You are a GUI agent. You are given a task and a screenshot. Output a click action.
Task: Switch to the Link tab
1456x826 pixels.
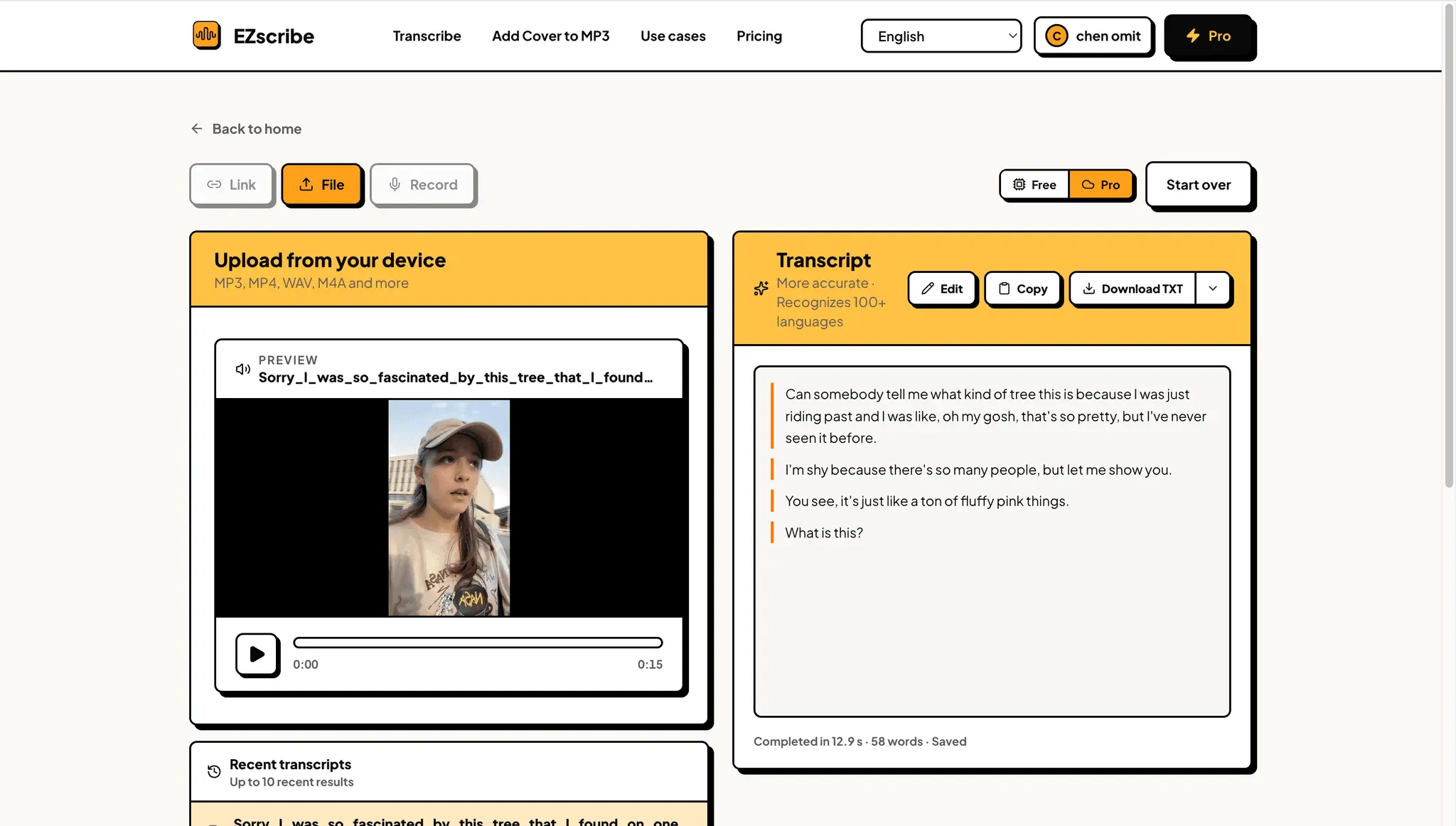[232, 185]
